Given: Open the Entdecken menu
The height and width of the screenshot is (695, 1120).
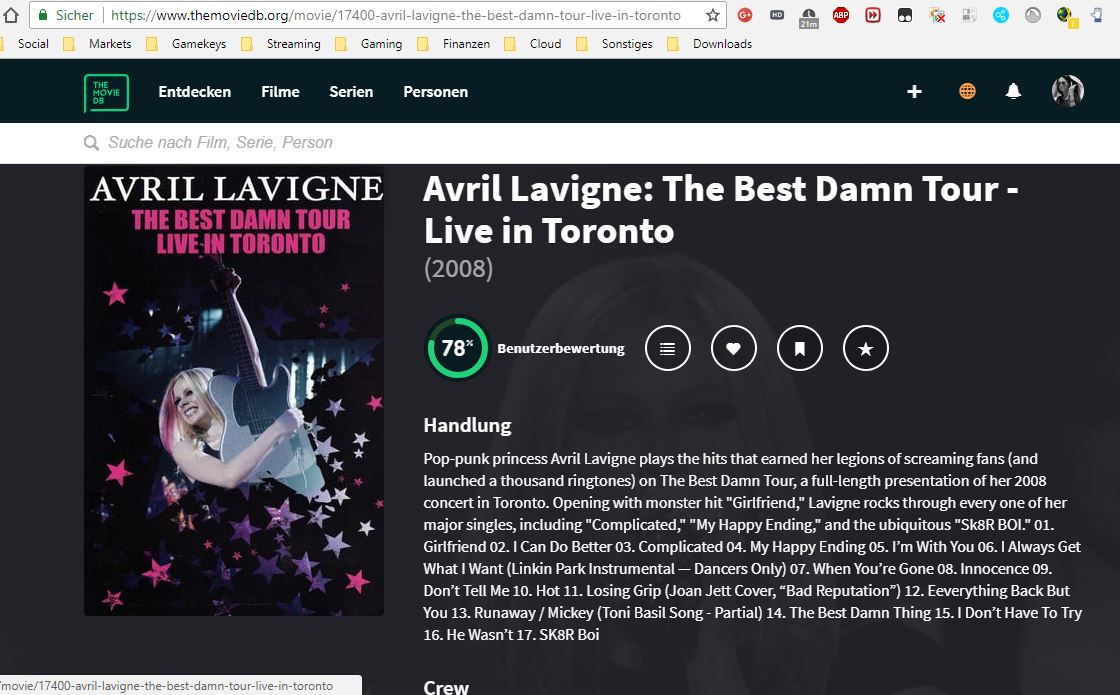Looking at the screenshot, I should 195,91.
